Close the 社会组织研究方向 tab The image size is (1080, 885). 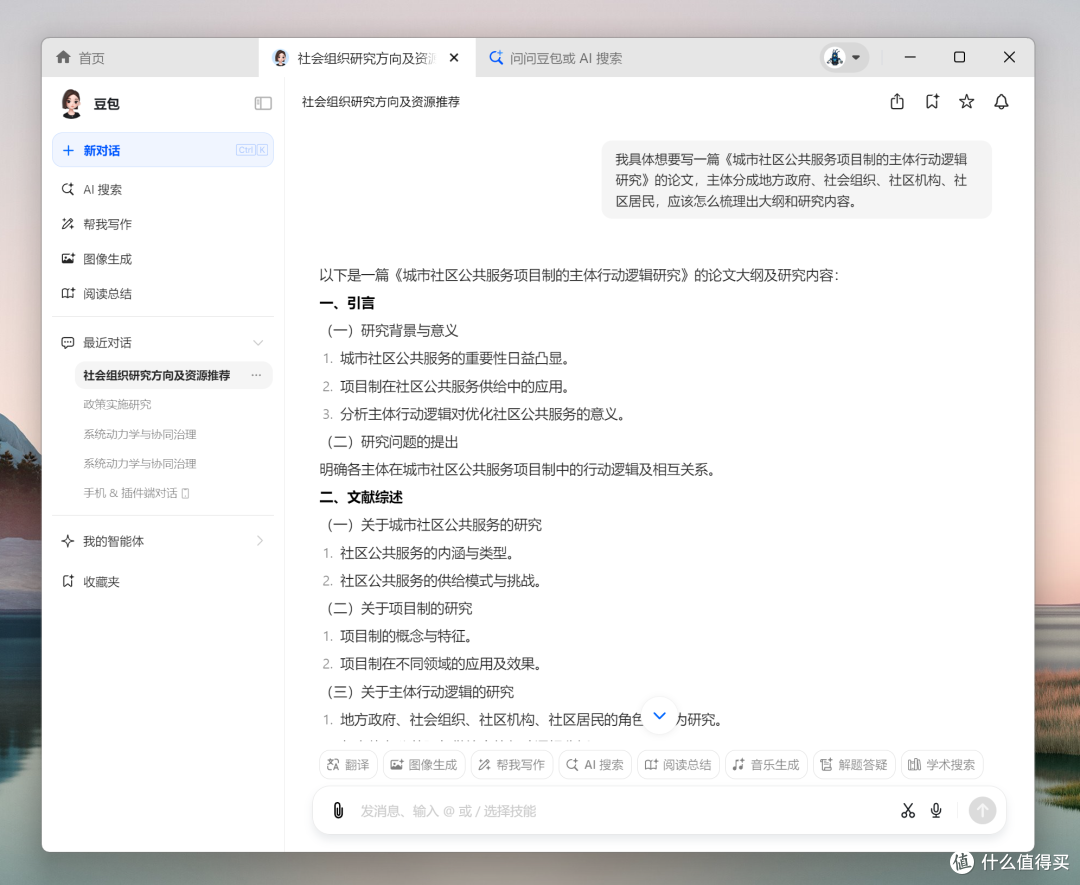[x=454, y=58]
